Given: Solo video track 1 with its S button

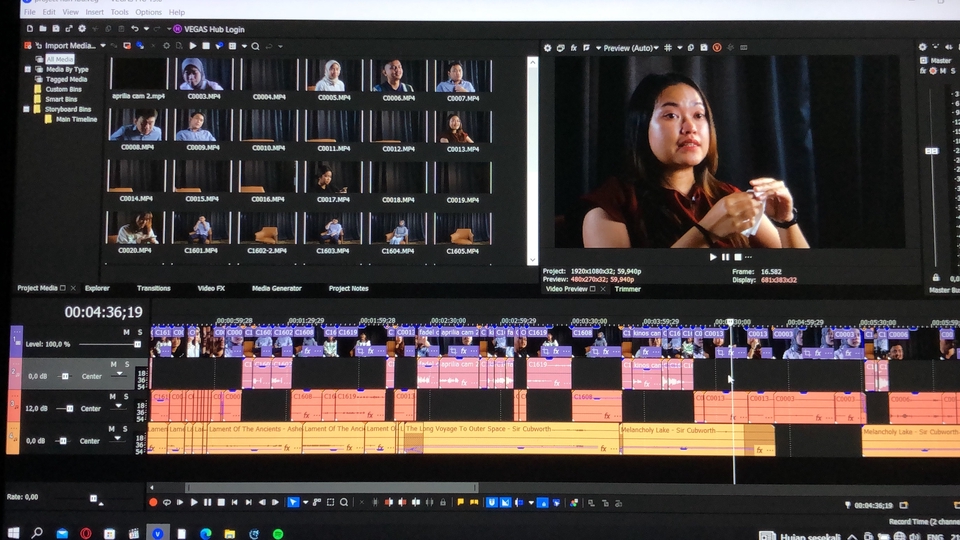Looking at the screenshot, I should [x=140, y=332].
